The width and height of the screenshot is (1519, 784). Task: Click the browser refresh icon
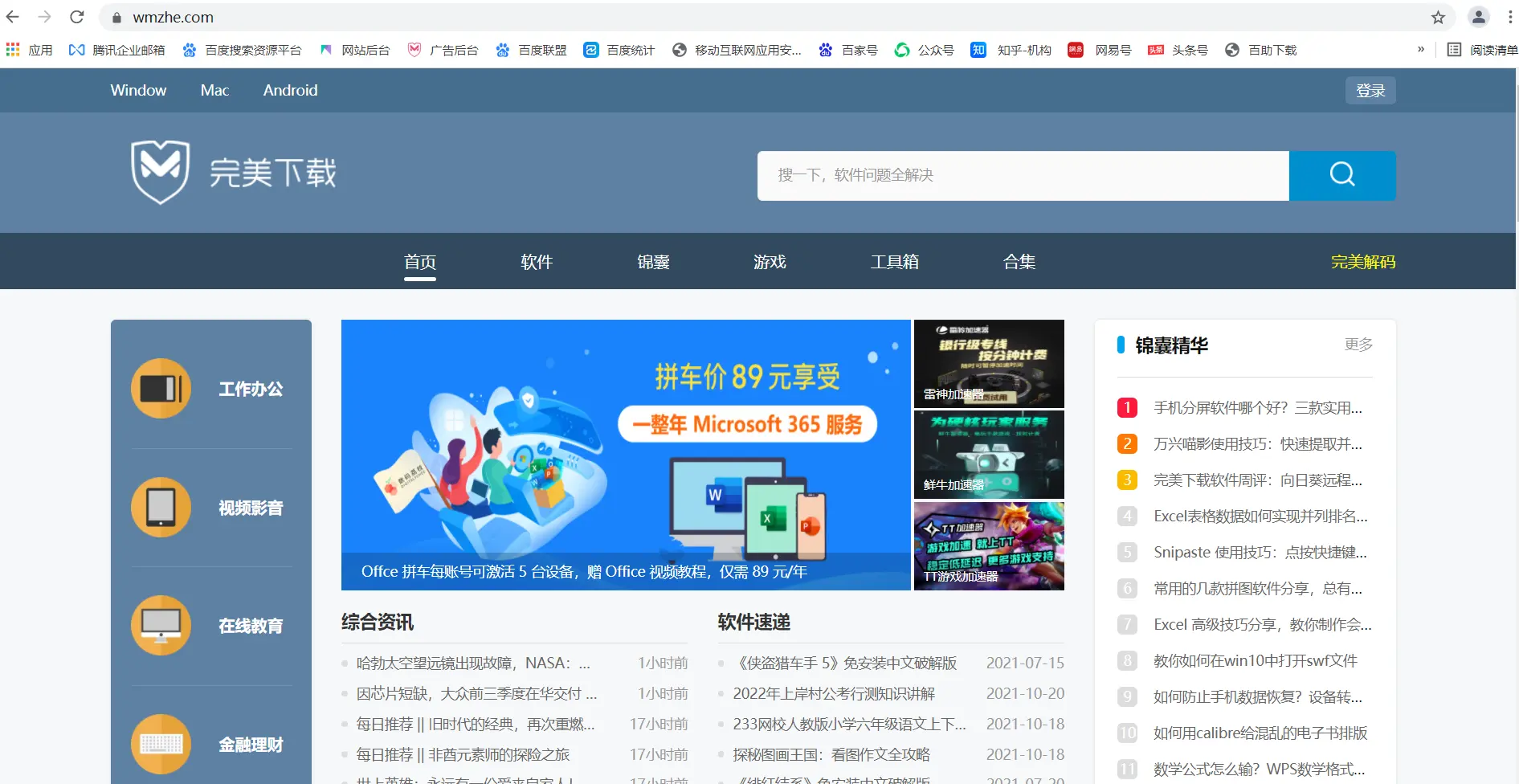(77, 17)
